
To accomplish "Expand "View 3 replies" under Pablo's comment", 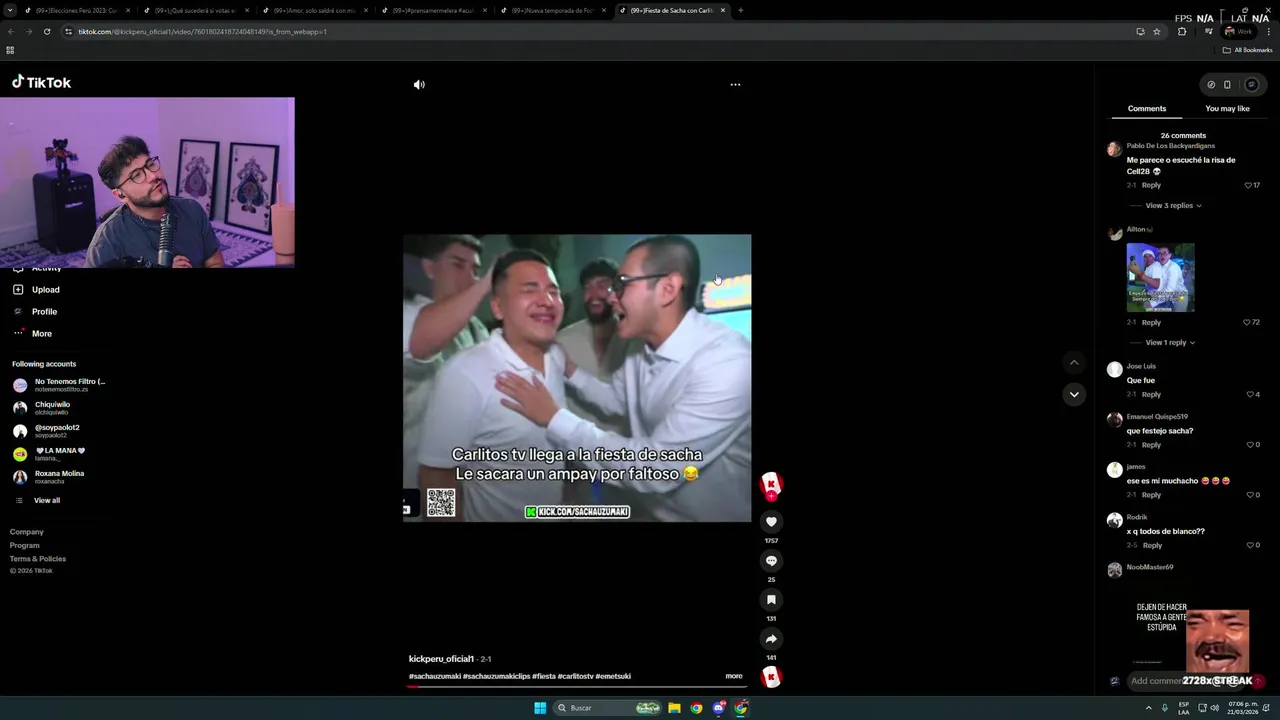I will (1173, 205).
